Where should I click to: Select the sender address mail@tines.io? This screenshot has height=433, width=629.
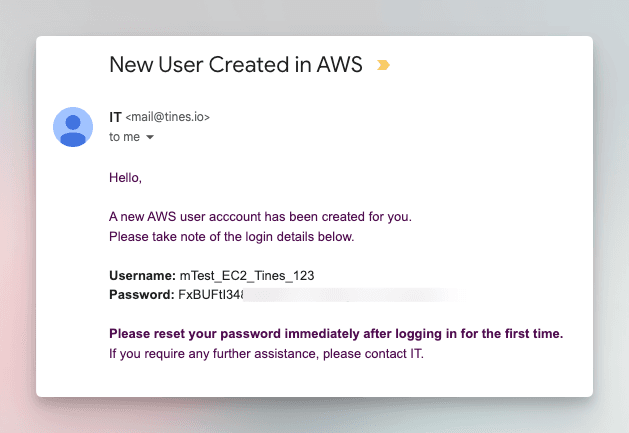point(168,117)
